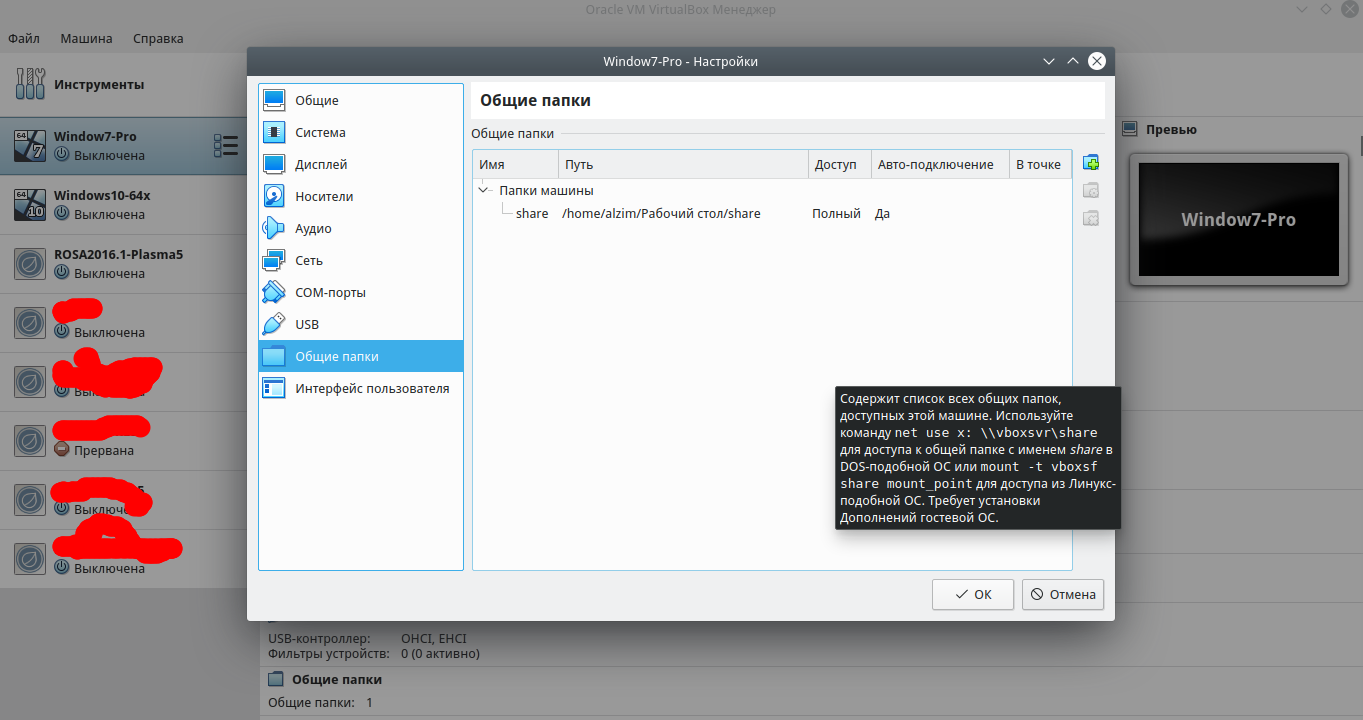Image resolution: width=1363 pixels, height=720 pixels.
Task: Select the share folder name cell
Action: point(532,213)
